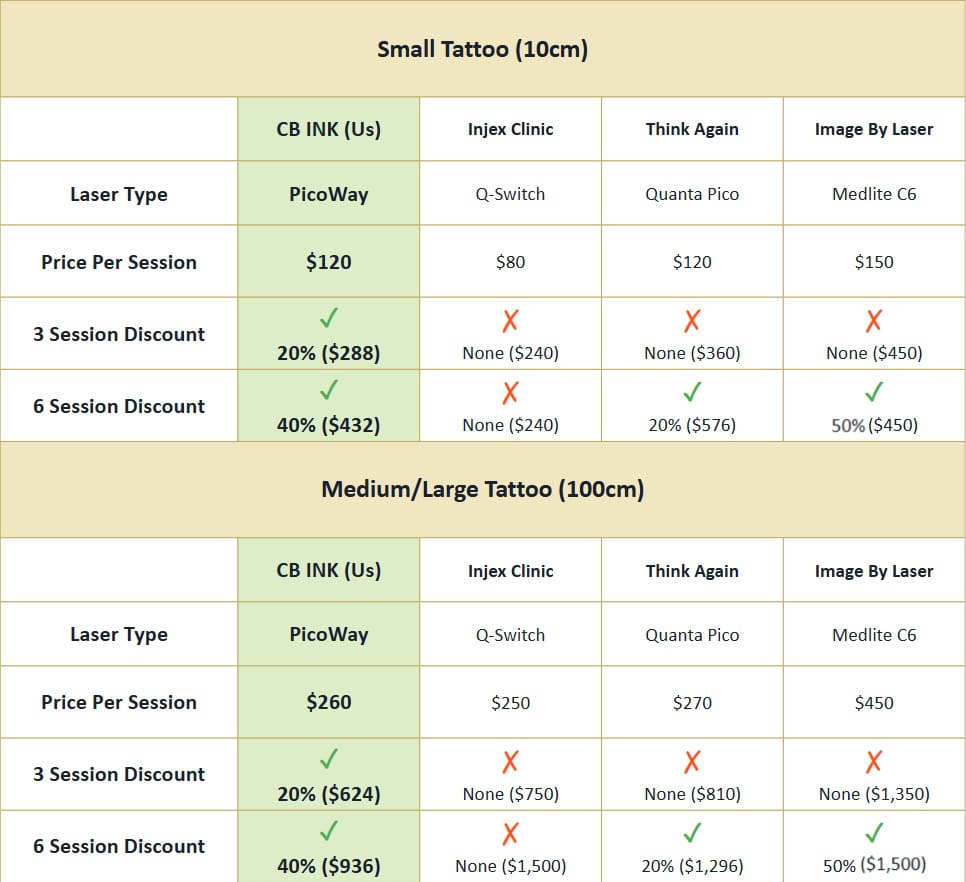
Task: Click the "Medium/Large Tattoo (100cm)" heading
Action: pyautogui.click(x=483, y=490)
